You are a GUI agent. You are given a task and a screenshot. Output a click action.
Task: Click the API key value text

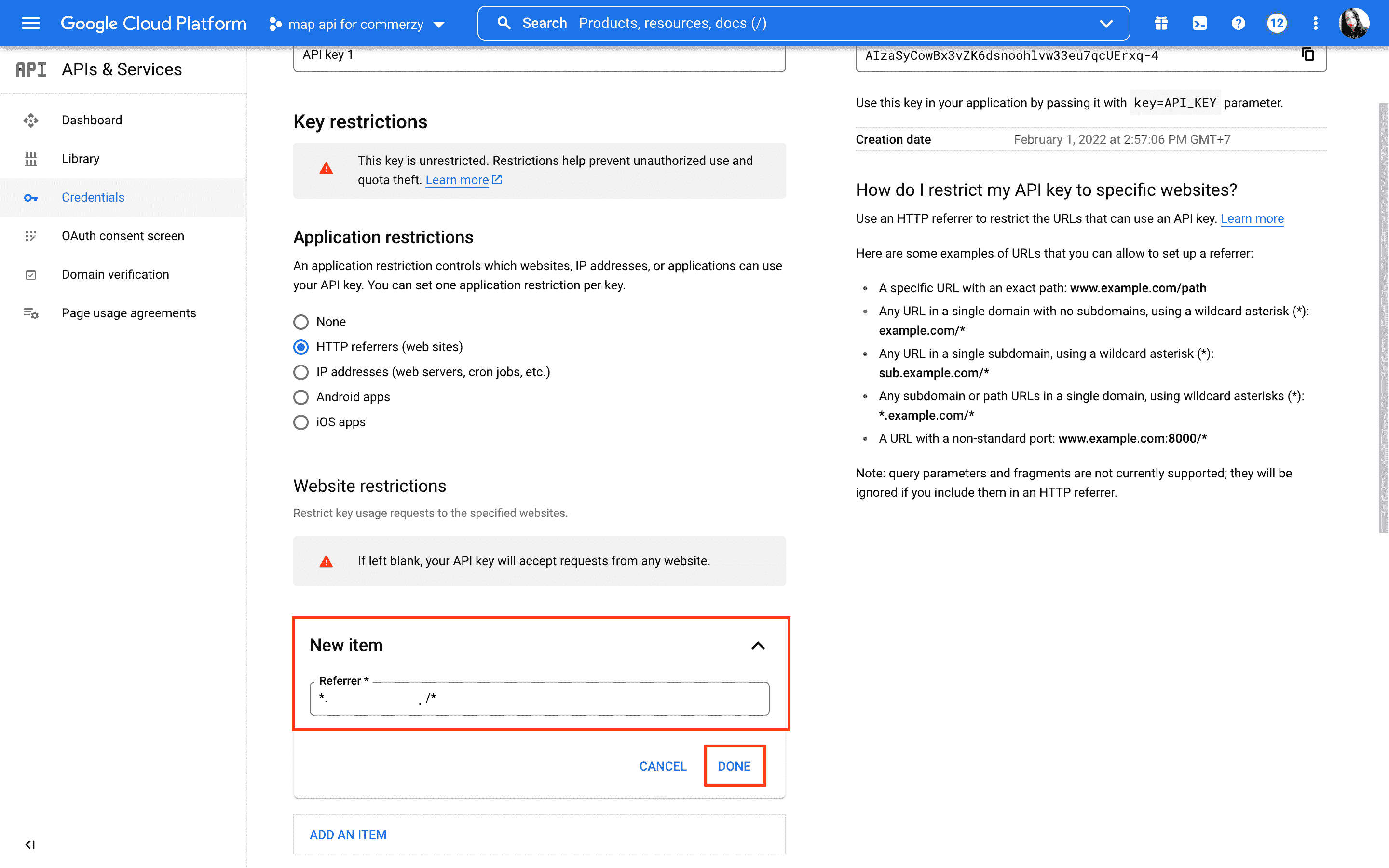1011,55
